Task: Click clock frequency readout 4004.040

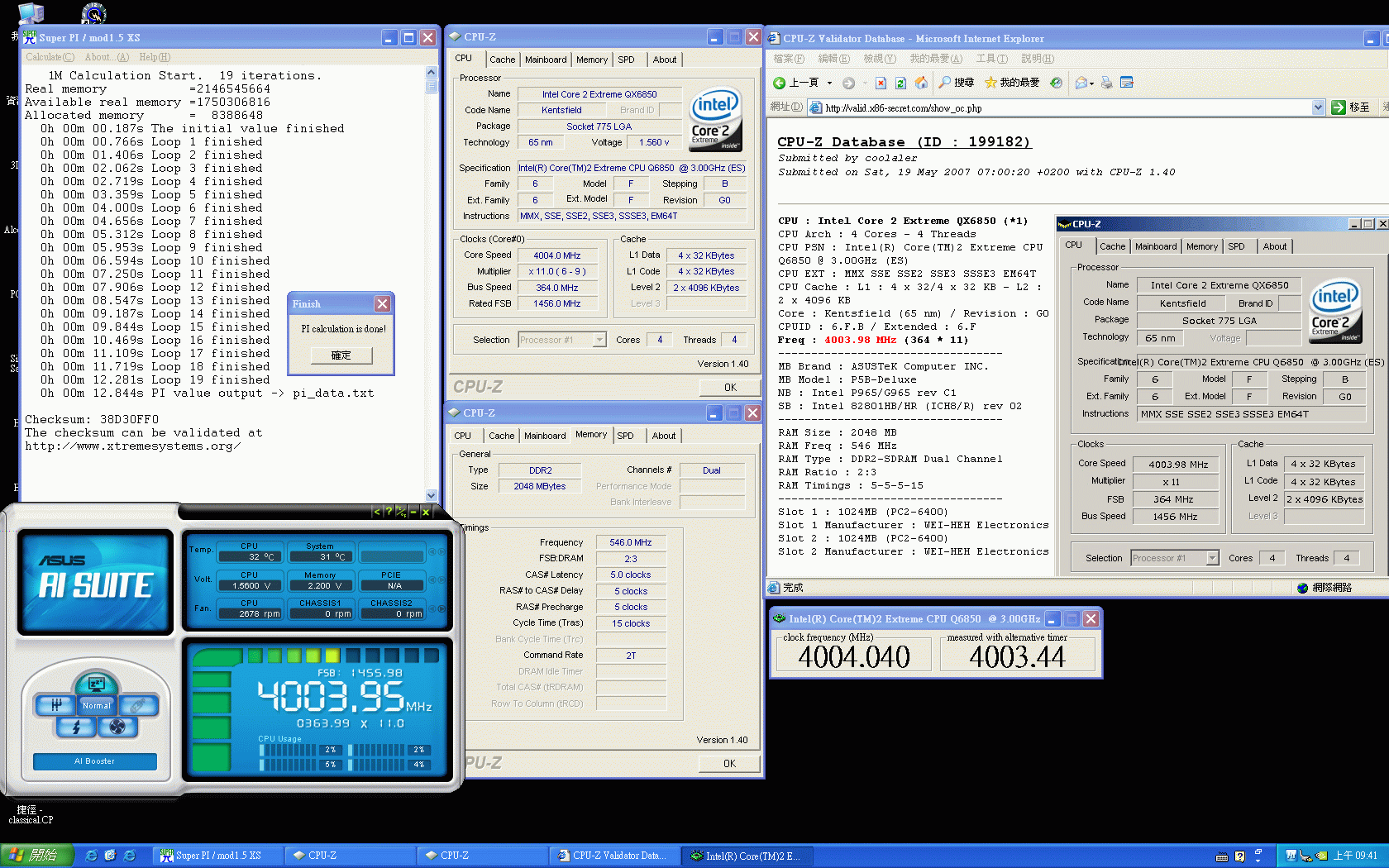Action: 854,657
